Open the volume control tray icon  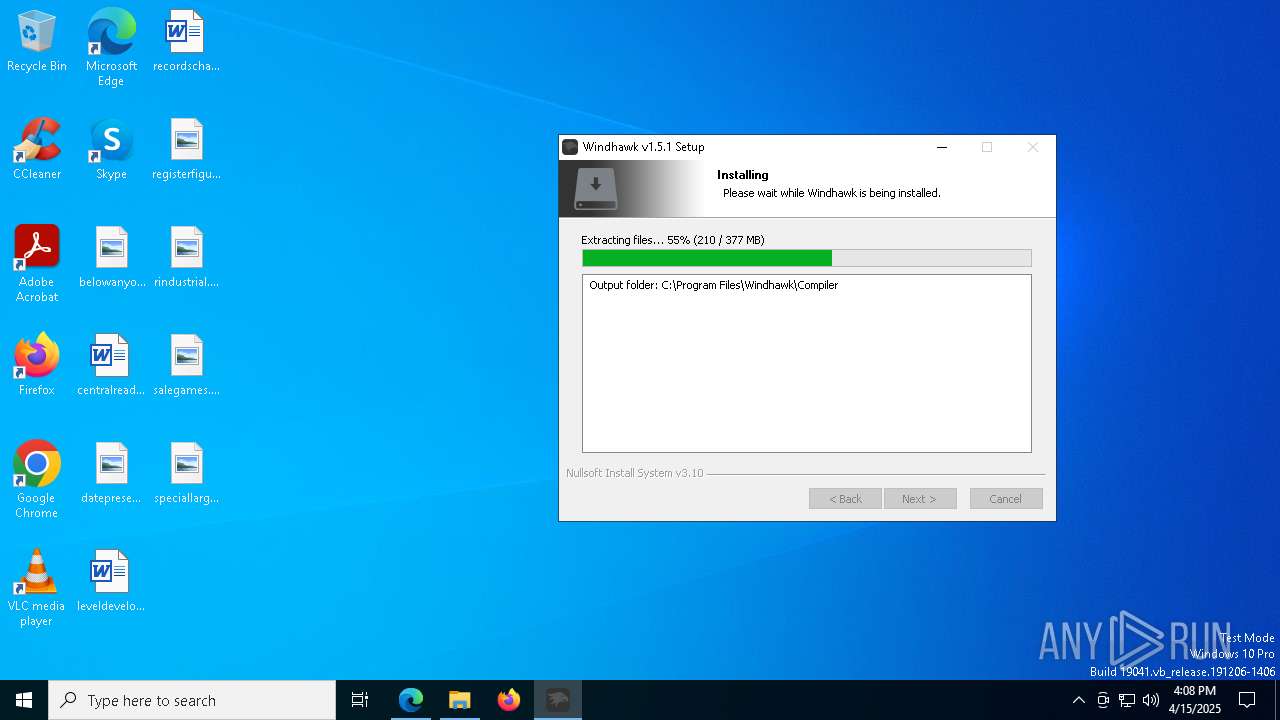point(1151,700)
